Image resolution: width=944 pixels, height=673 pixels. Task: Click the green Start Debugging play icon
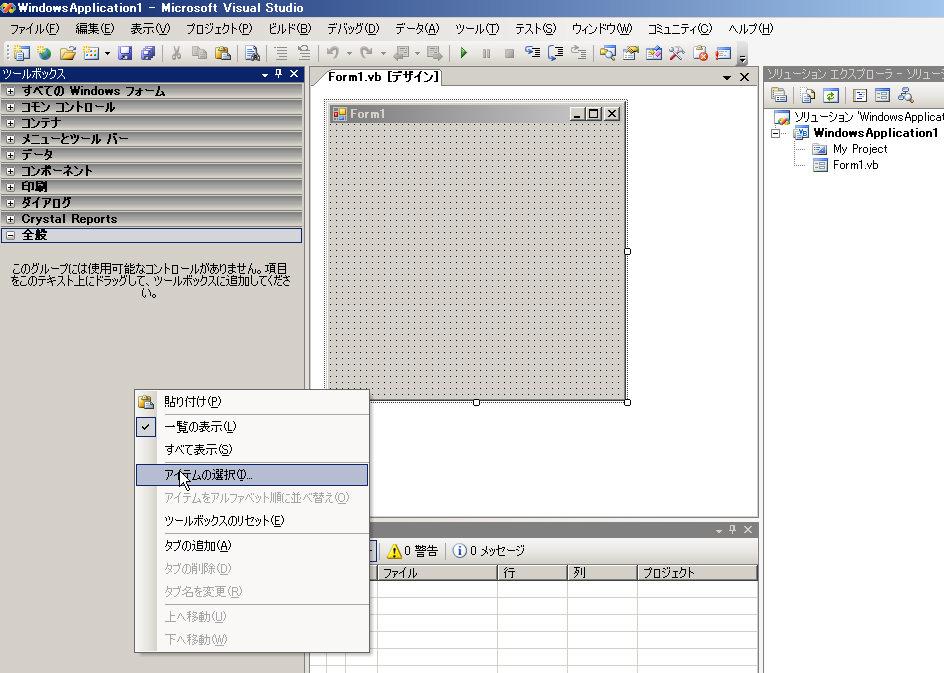(x=464, y=53)
